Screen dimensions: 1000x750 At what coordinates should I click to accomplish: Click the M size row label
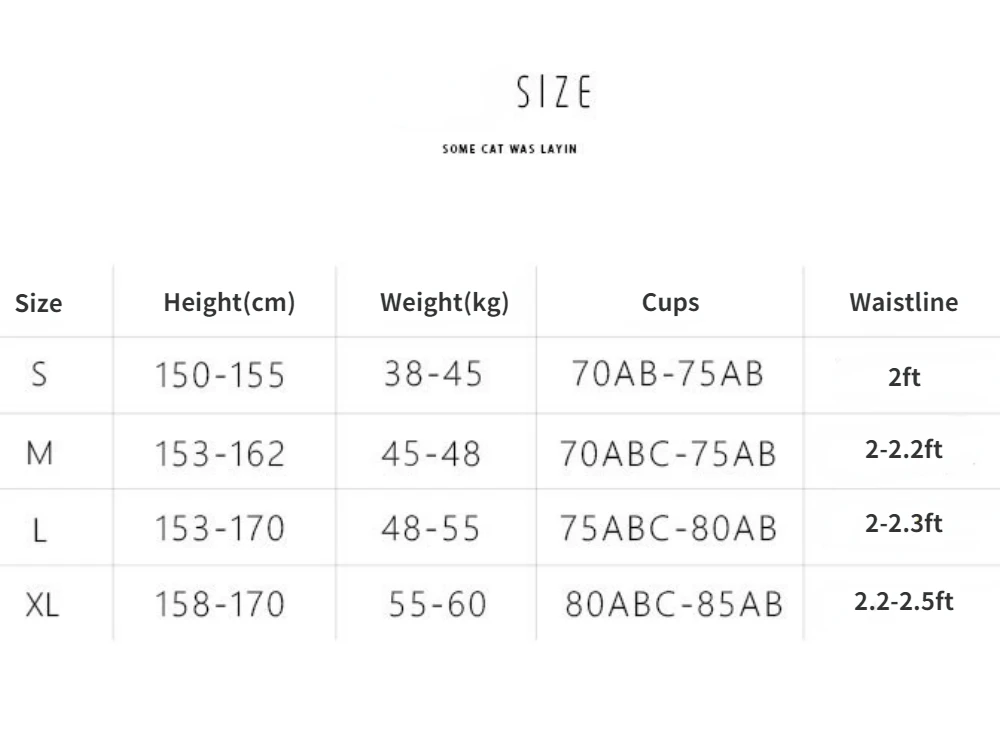coord(39,454)
